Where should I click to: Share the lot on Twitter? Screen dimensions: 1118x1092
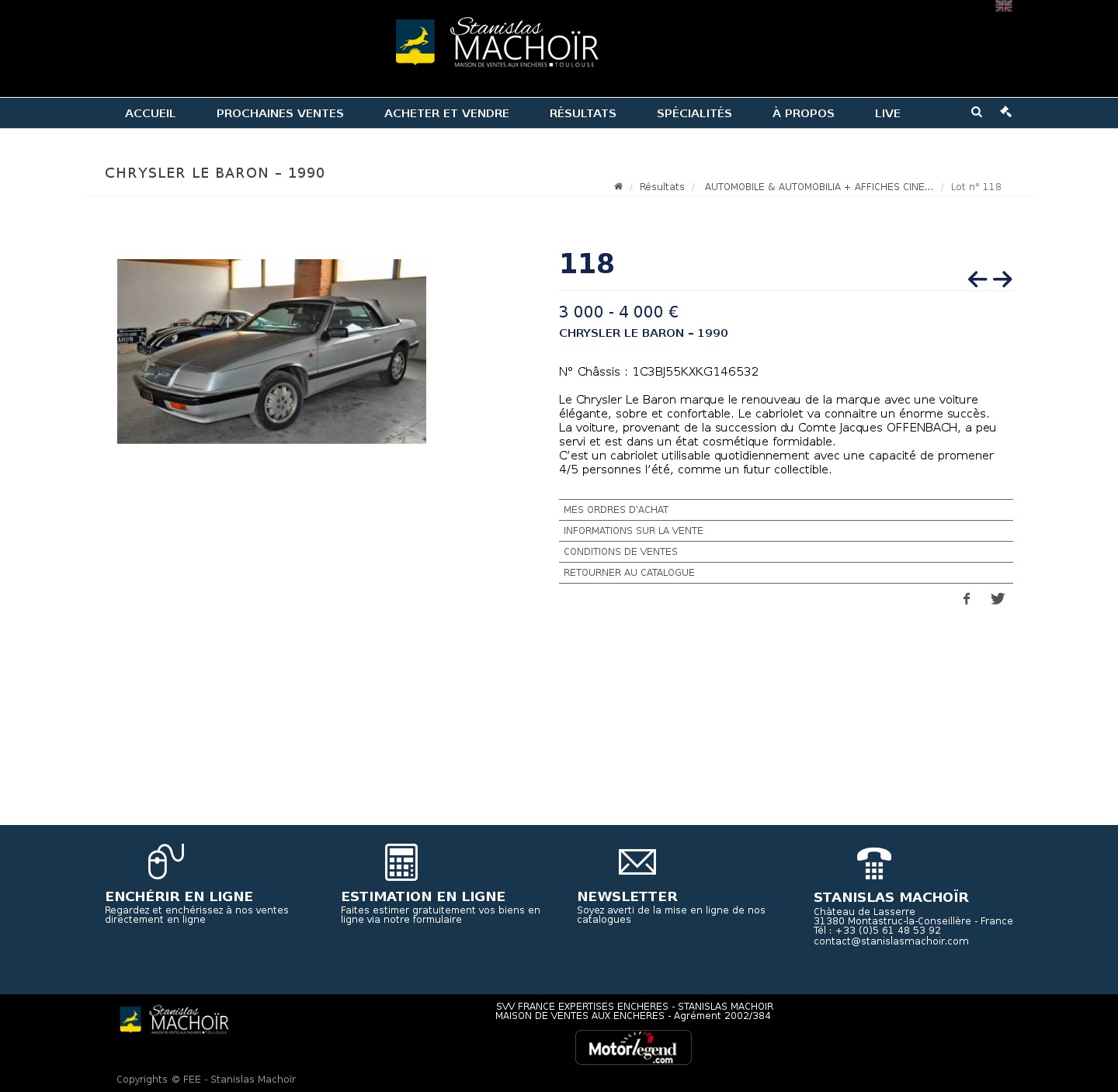click(x=998, y=598)
